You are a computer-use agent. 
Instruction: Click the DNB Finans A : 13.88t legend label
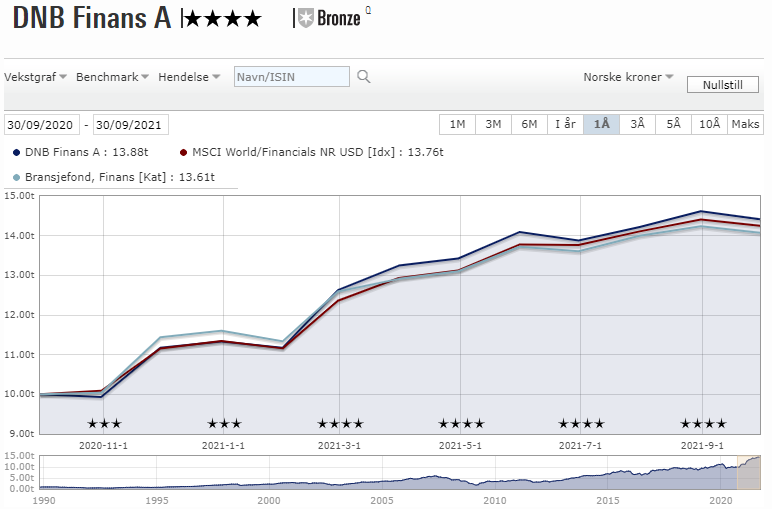pos(87,152)
